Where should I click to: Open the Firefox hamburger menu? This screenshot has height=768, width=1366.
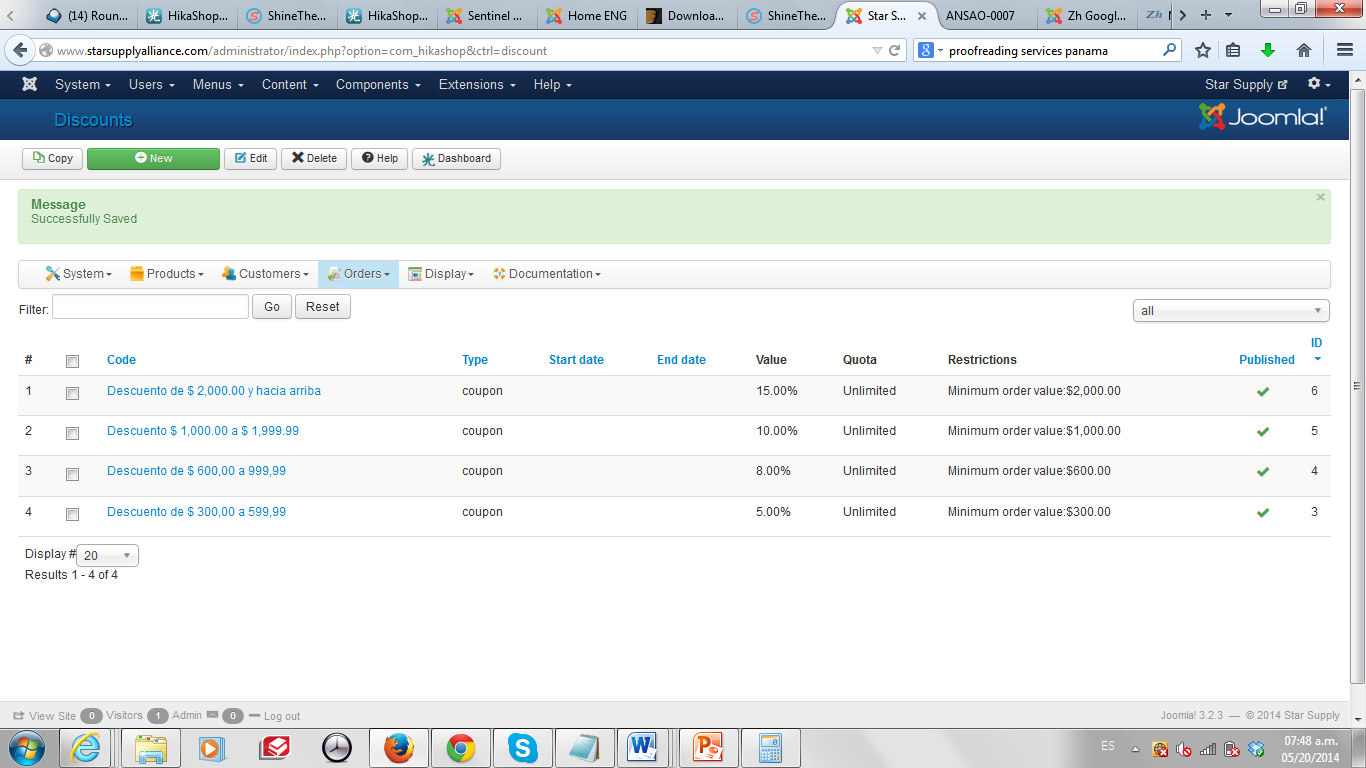(1345, 50)
